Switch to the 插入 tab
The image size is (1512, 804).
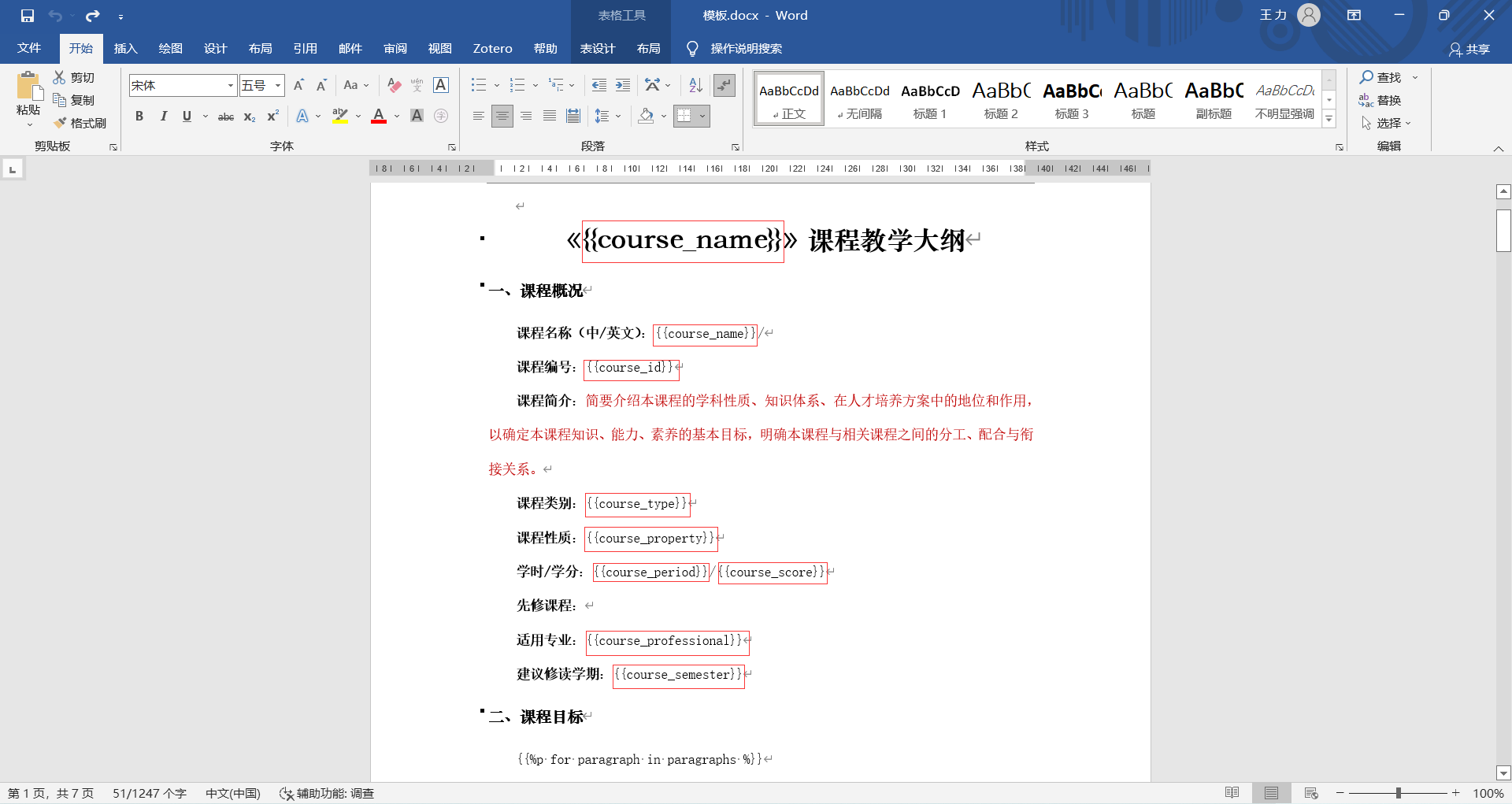[x=125, y=48]
